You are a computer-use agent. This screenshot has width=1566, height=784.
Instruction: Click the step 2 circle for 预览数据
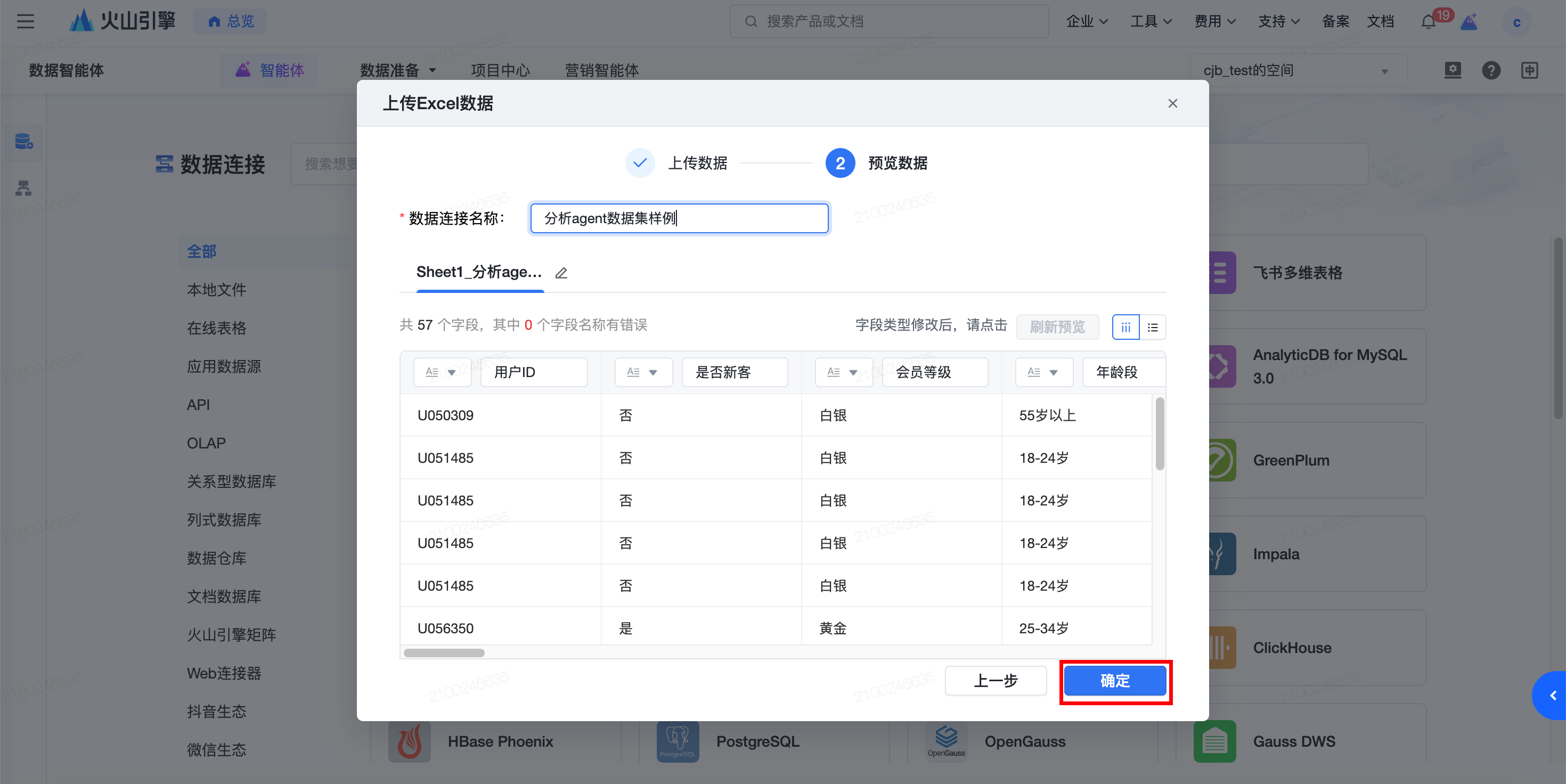pos(840,163)
